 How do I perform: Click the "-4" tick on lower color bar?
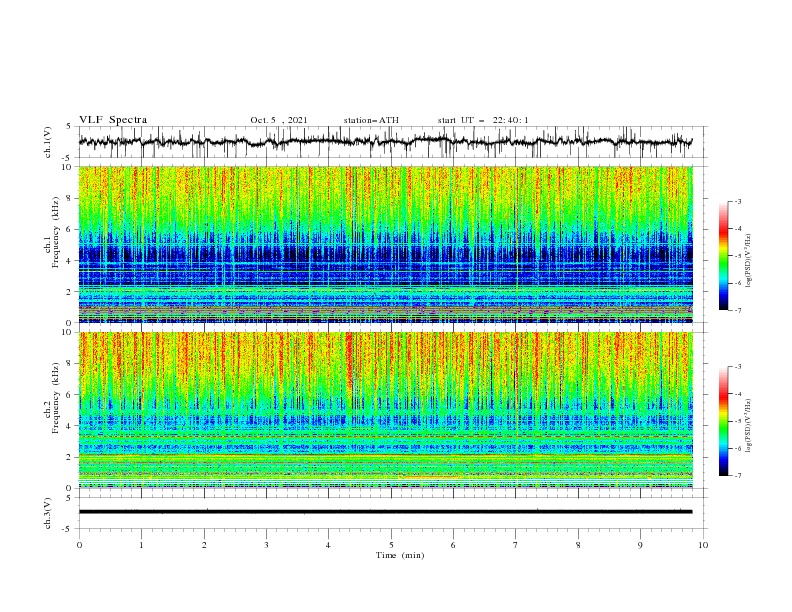pos(737,394)
